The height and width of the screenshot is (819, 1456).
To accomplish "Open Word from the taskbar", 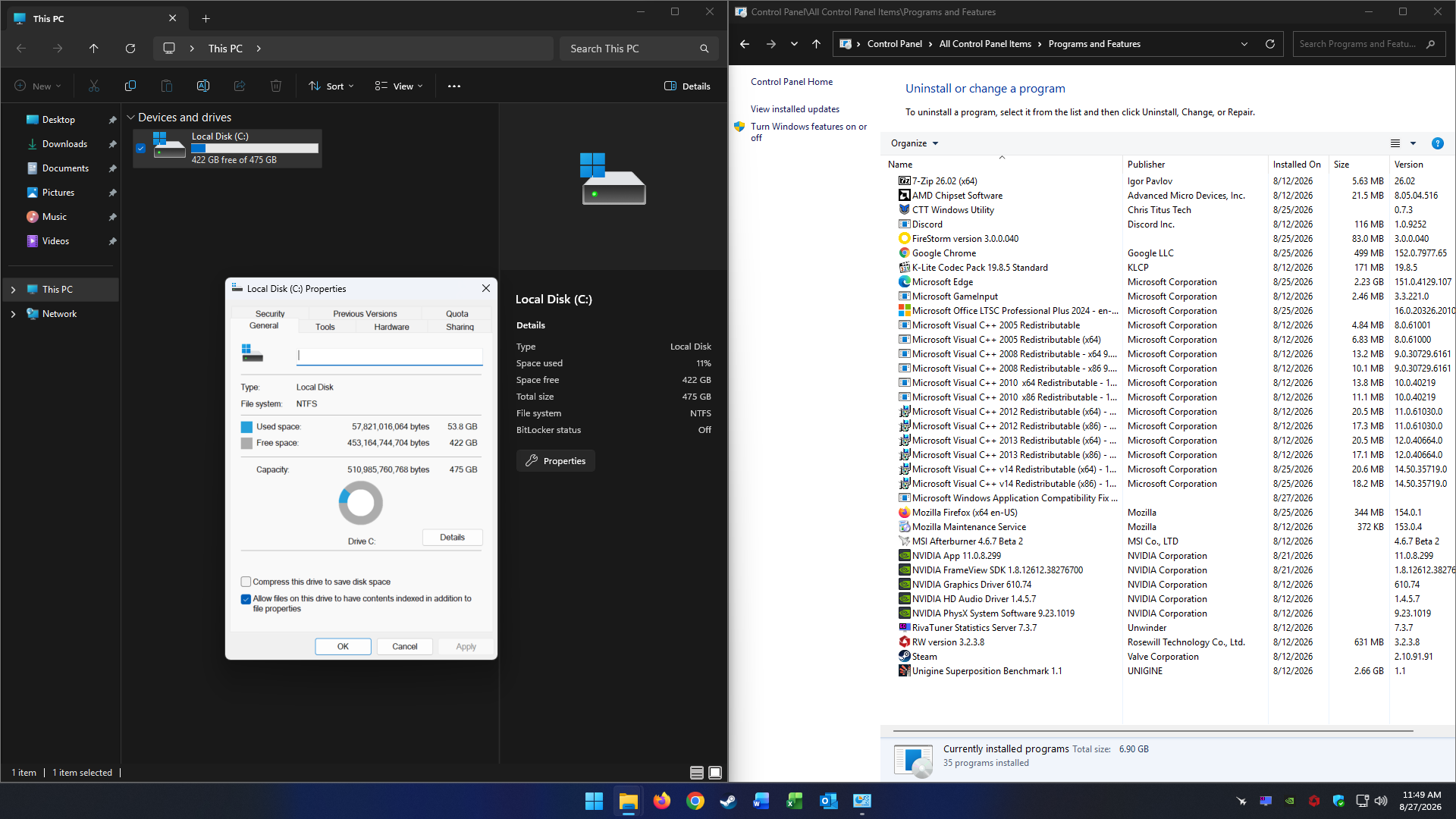I will 761,801.
